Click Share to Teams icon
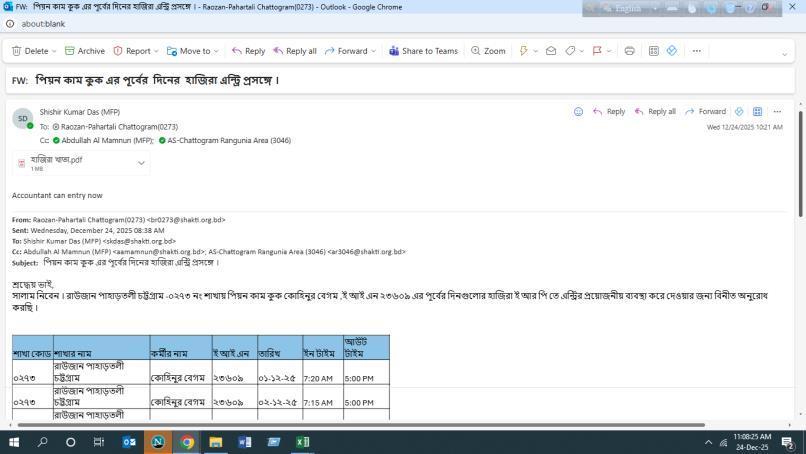 click(422, 51)
